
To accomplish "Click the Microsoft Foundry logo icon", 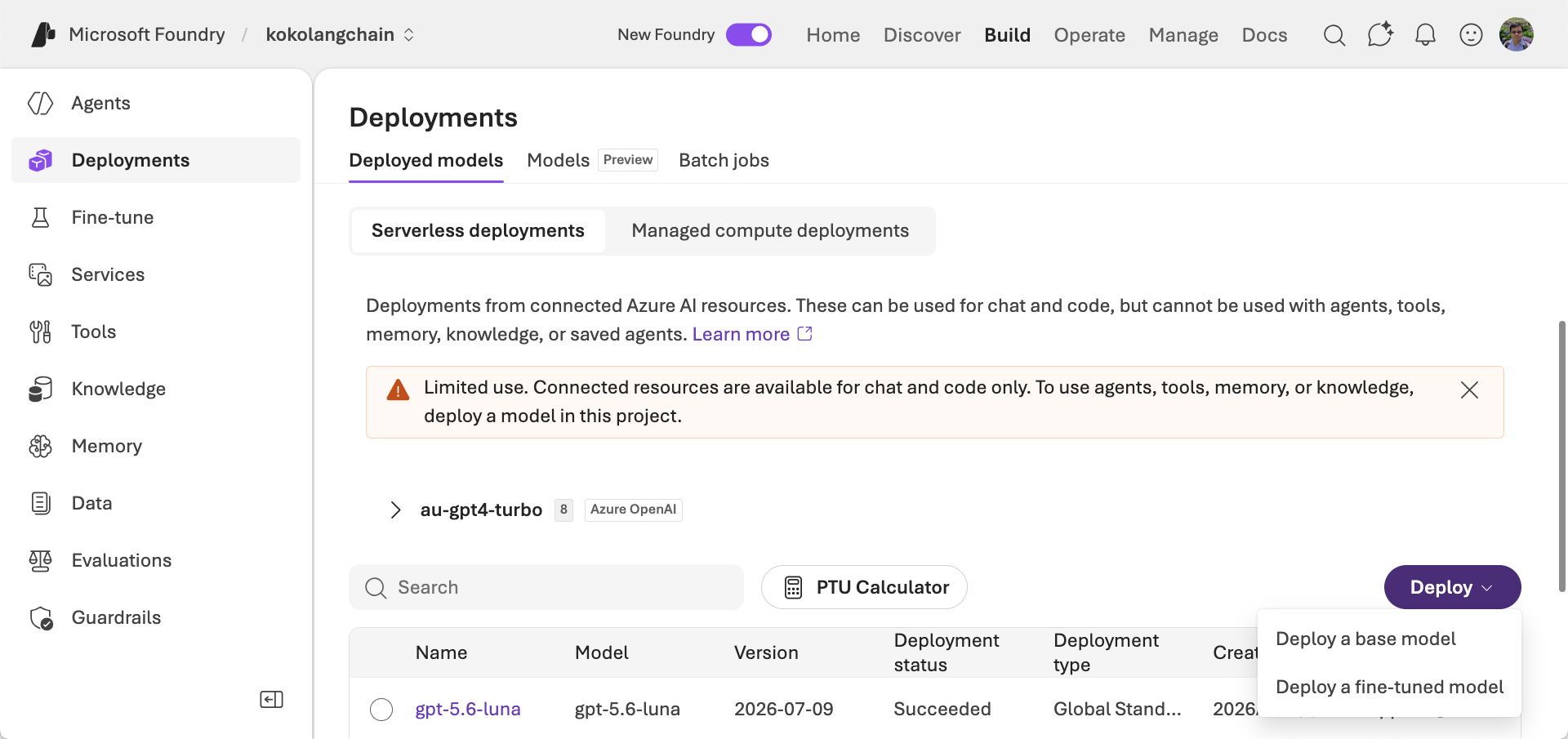I will [x=43, y=34].
